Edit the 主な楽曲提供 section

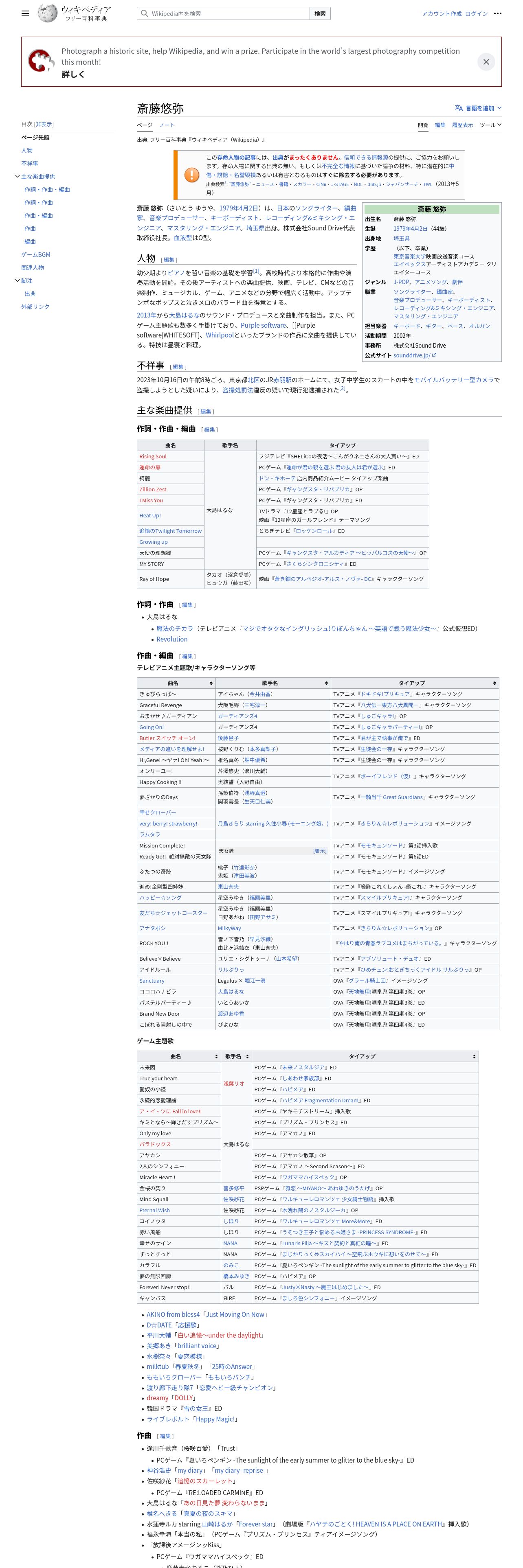pos(206,412)
